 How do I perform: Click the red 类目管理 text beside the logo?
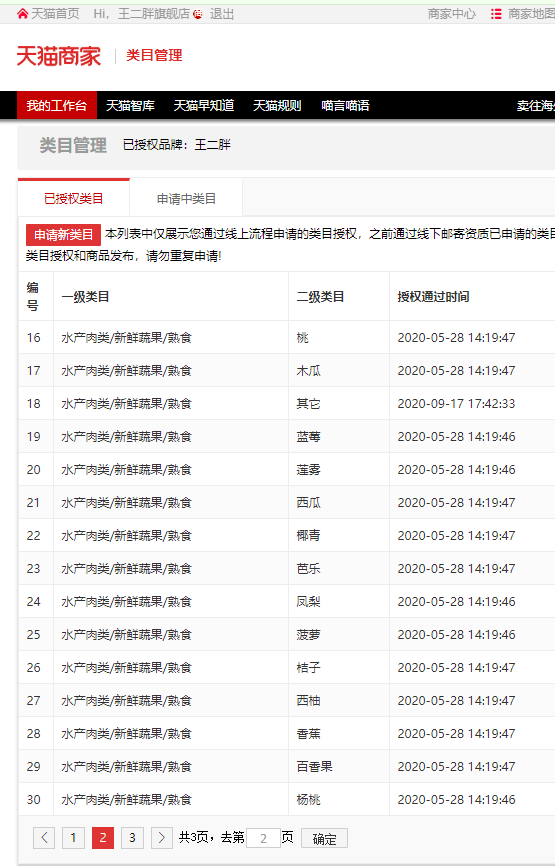154,55
